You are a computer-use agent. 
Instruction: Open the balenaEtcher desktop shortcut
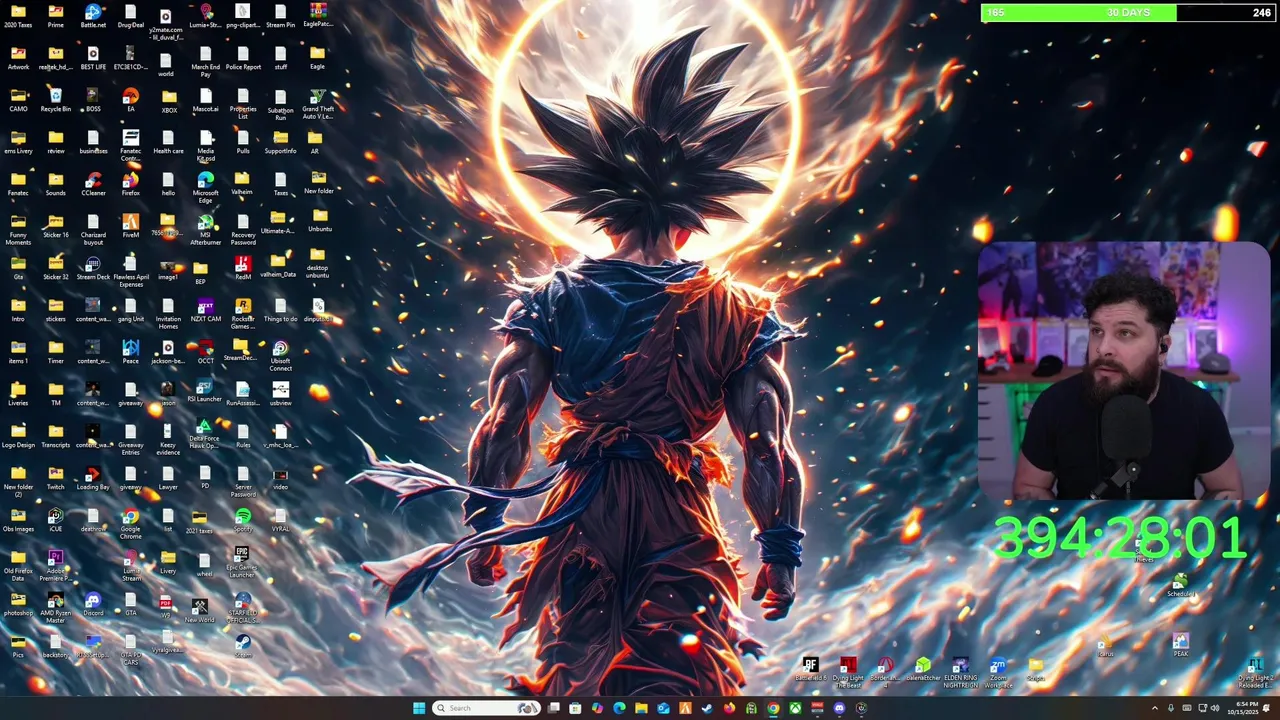(x=923, y=670)
